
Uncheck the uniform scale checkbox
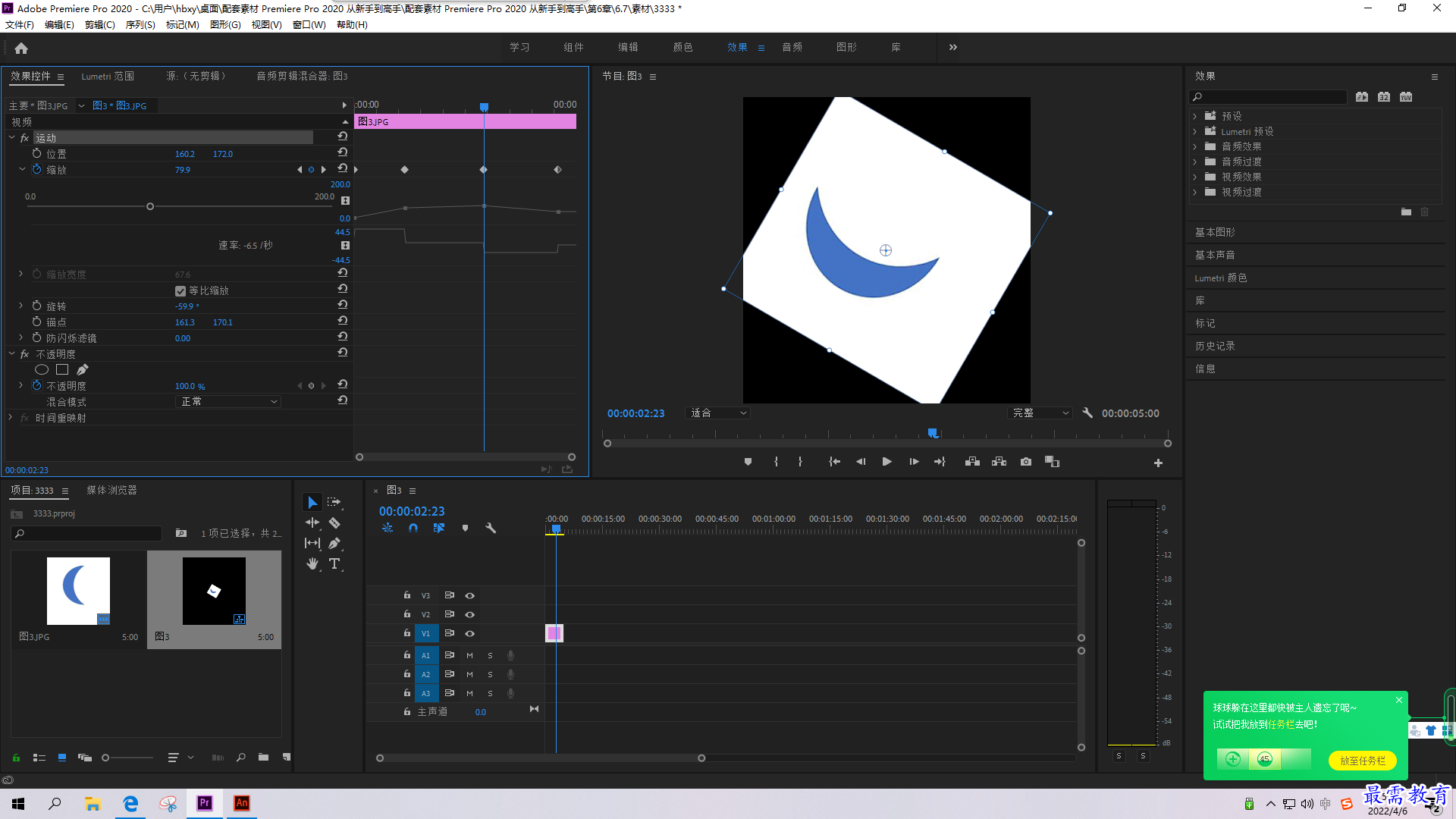coord(180,290)
